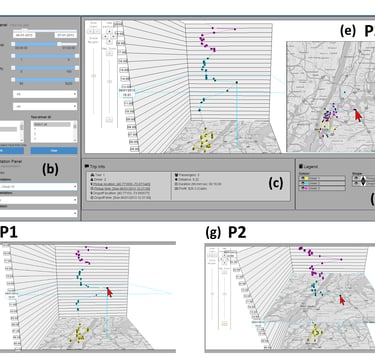
Task: Click the map zoom out minus button
Action: [x=109, y=119]
